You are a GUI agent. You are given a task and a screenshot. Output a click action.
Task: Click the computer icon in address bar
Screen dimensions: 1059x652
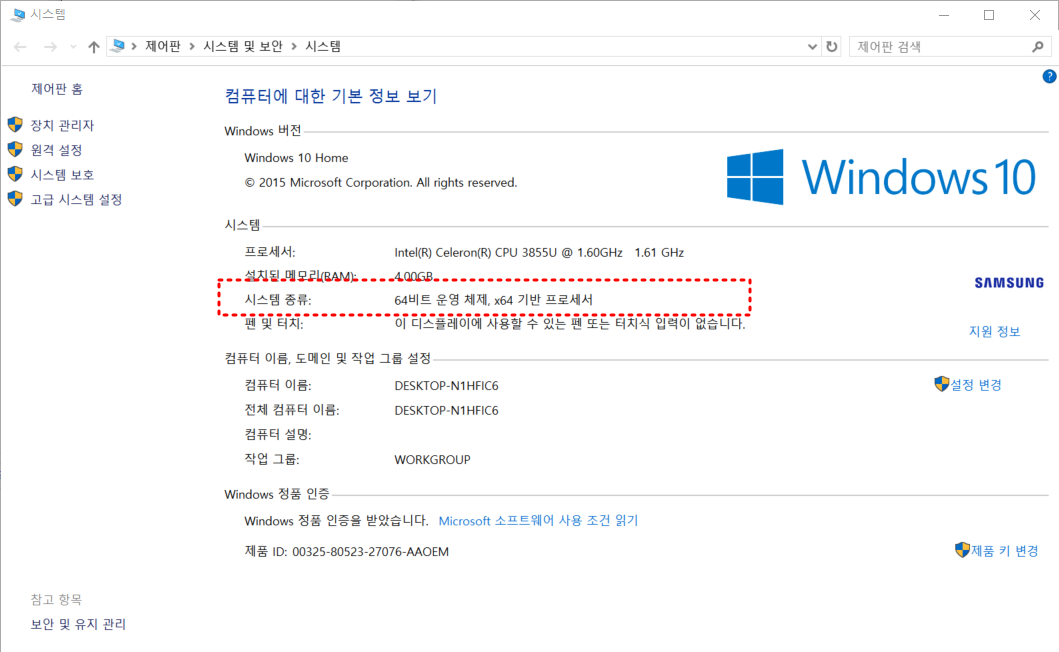(x=118, y=46)
